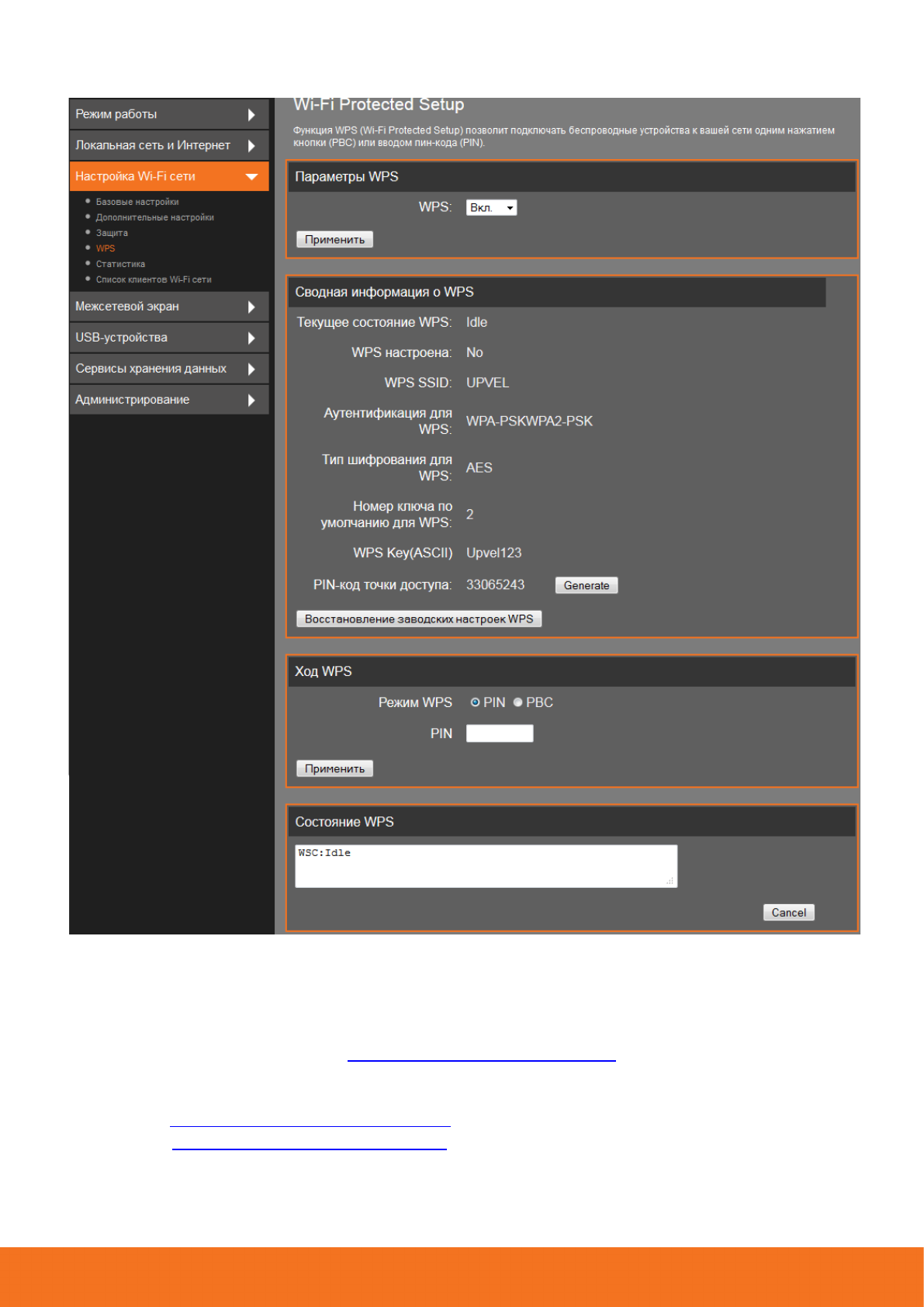Open the WPS Вкл. dropdown
The width and height of the screenshot is (924, 1307).
[491, 208]
